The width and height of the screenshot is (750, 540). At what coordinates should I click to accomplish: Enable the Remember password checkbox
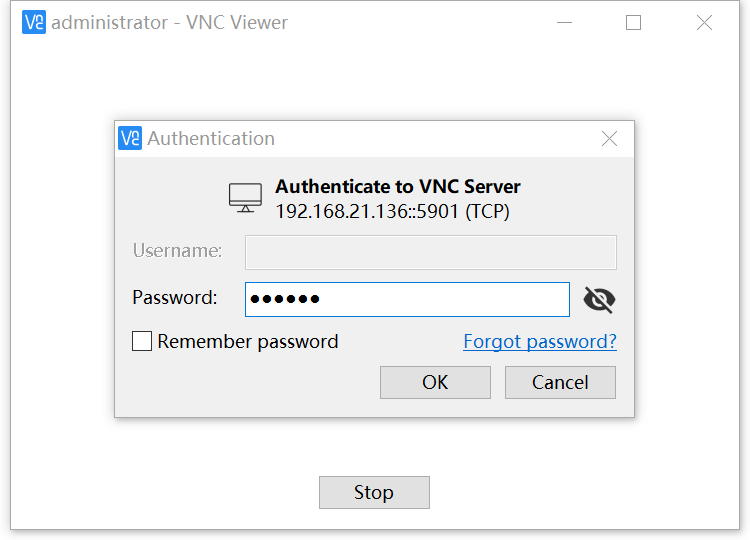pos(142,342)
